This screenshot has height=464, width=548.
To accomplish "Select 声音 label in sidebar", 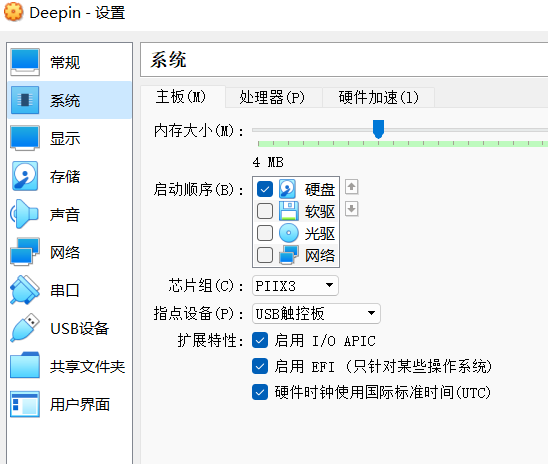I will pyautogui.click(x=65, y=214).
